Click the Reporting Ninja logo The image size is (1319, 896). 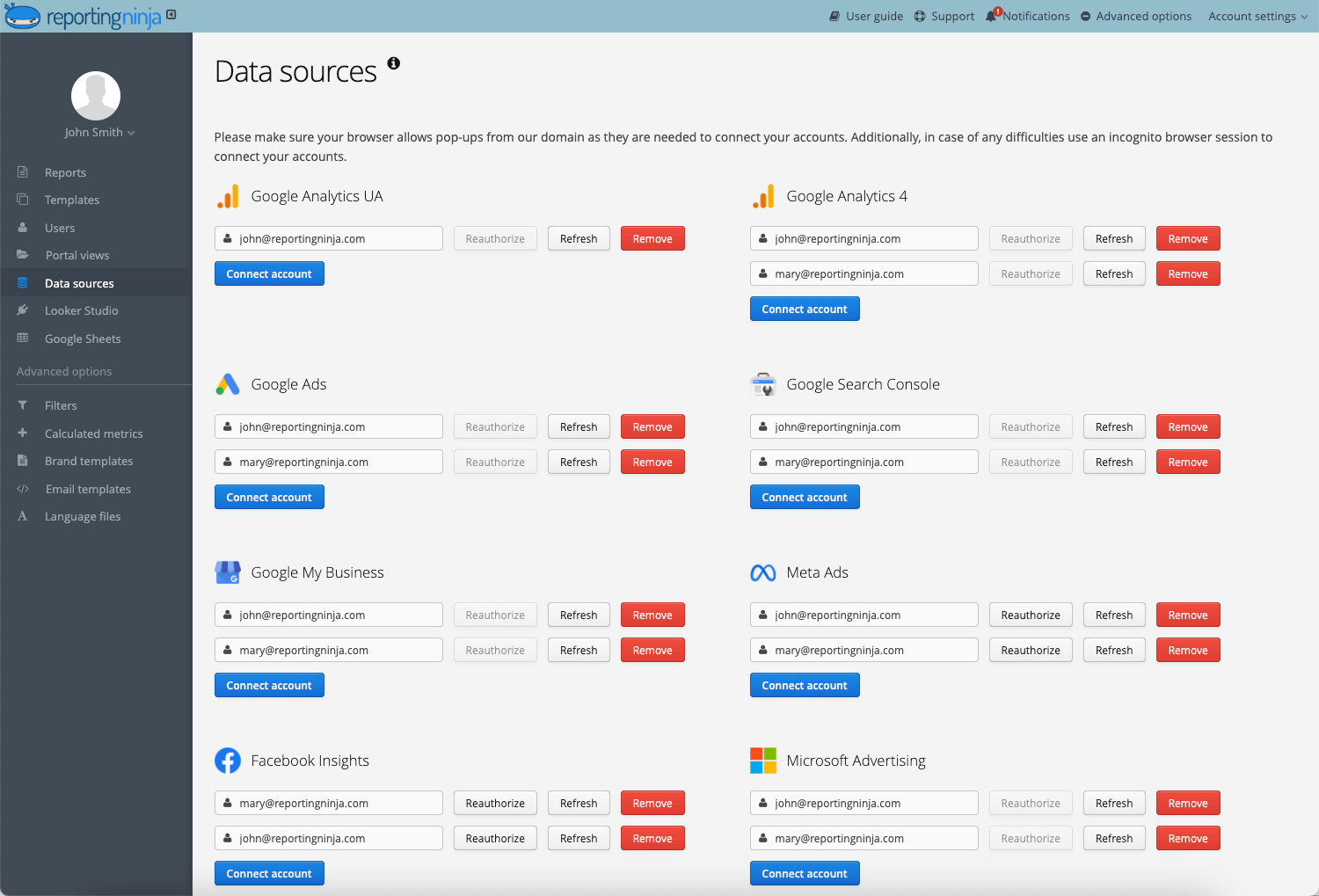pos(84,16)
